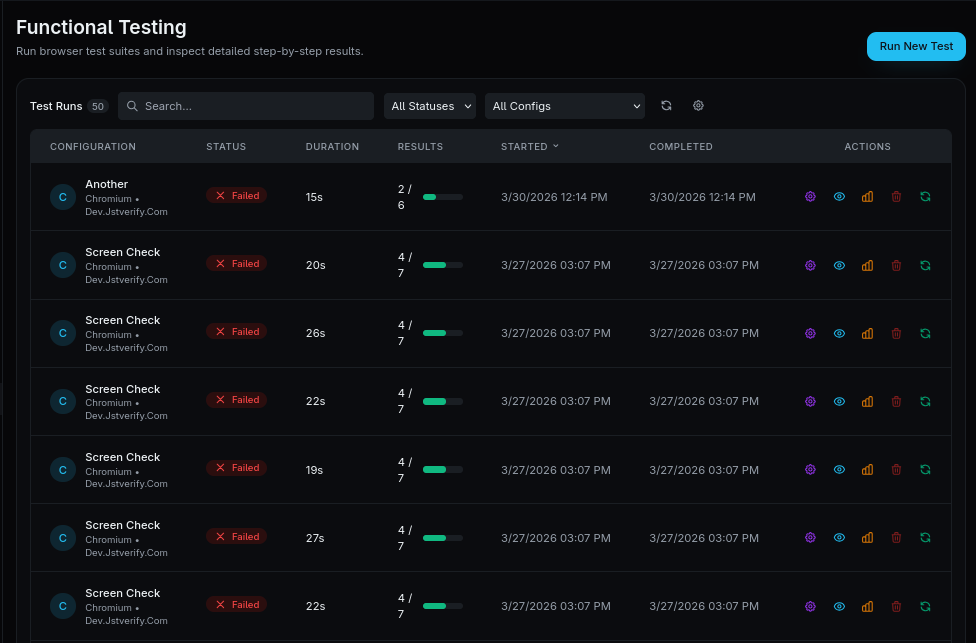Open settings for the Another test run
This screenshot has width=976, height=643.
[810, 197]
